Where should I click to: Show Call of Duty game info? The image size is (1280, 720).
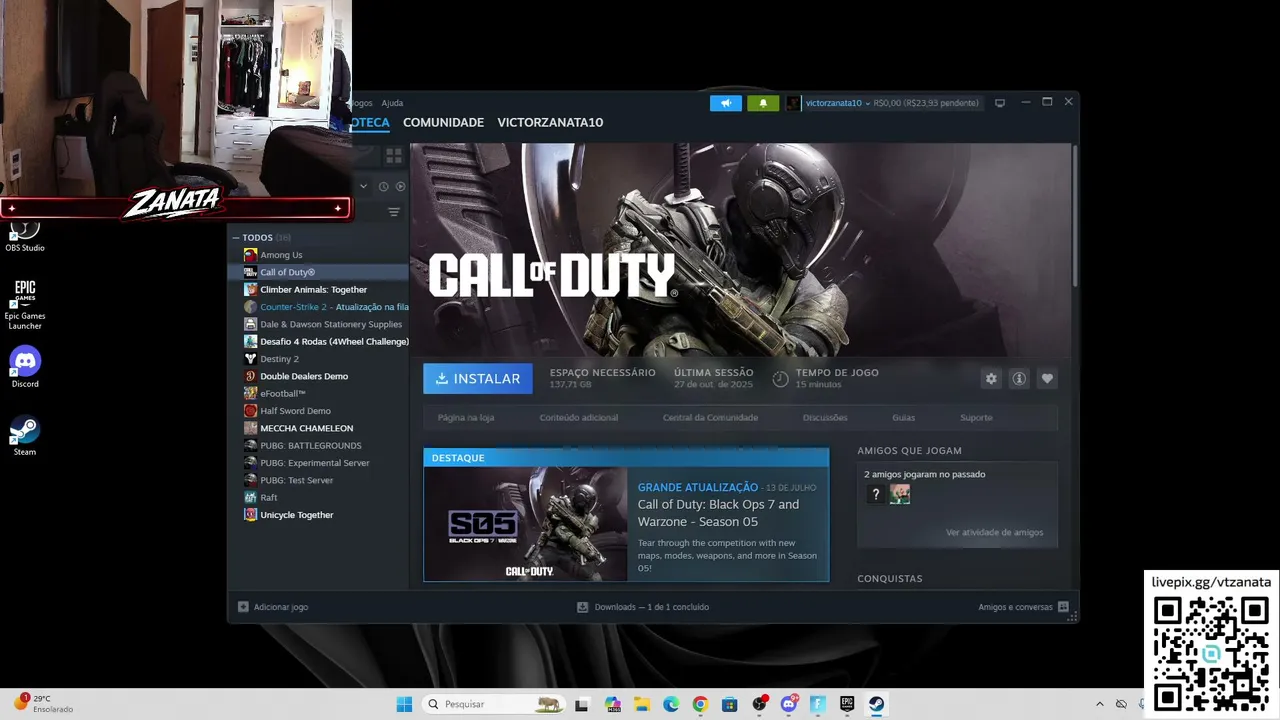[x=1019, y=379]
